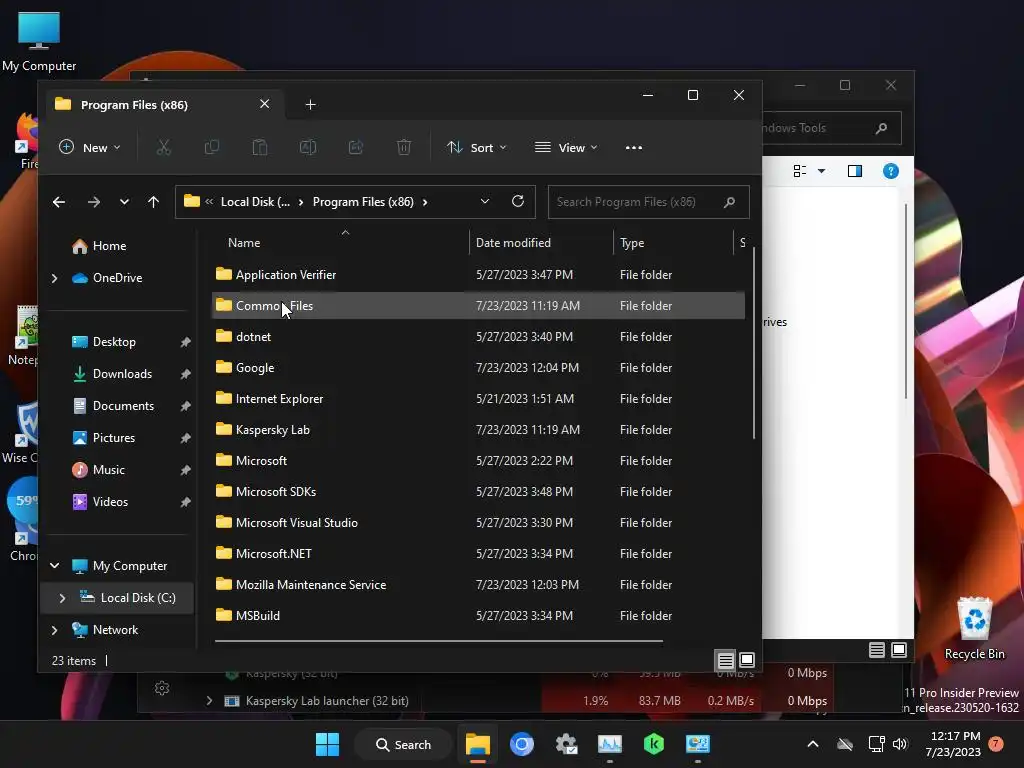The image size is (1024, 768).
Task: Click the Paste clipboard icon
Action: point(260,148)
